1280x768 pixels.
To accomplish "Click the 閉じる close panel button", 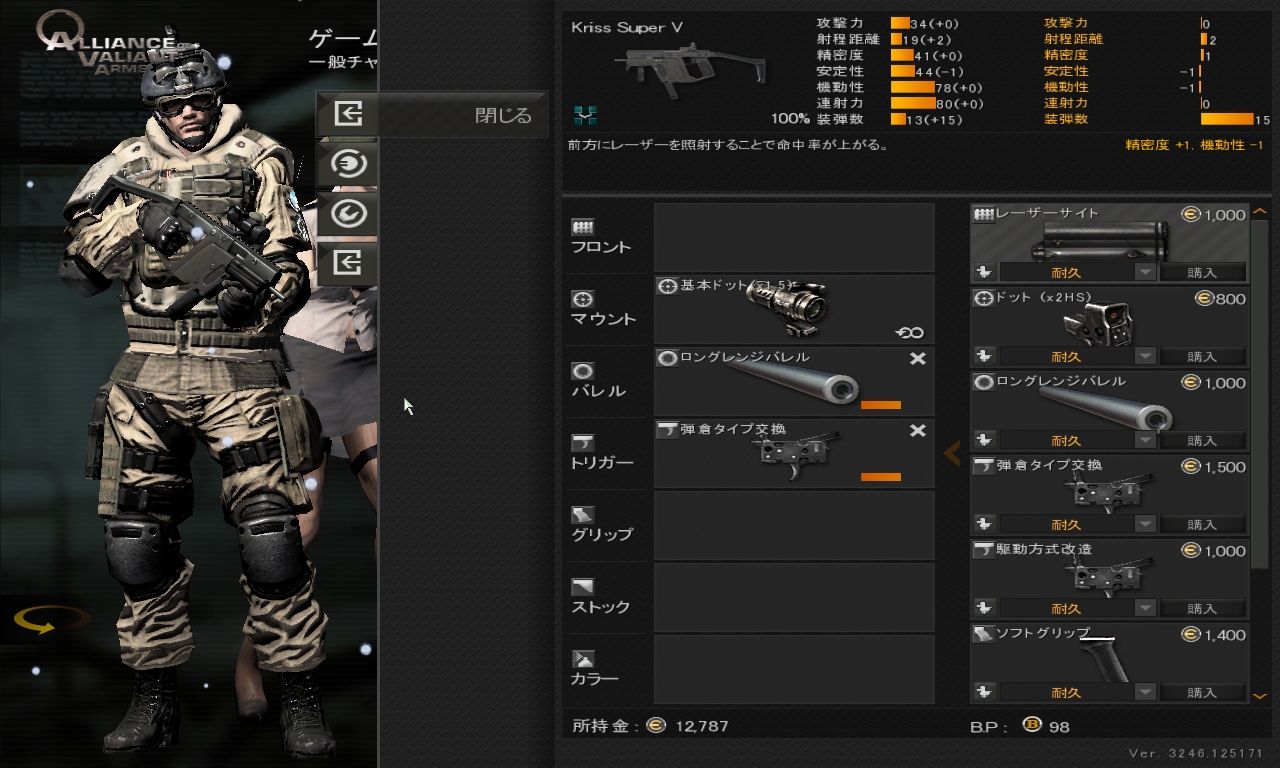I will point(432,114).
